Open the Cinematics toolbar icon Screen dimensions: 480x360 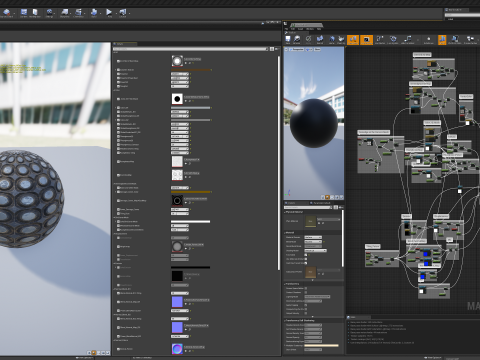[79, 13]
